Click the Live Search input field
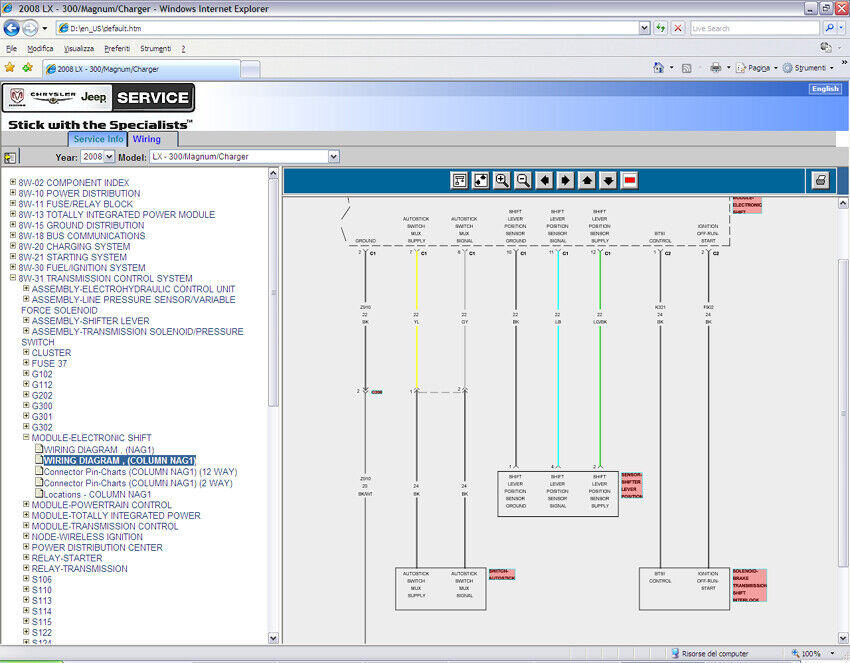Screen dimensions: 850x663 (753, 28)
